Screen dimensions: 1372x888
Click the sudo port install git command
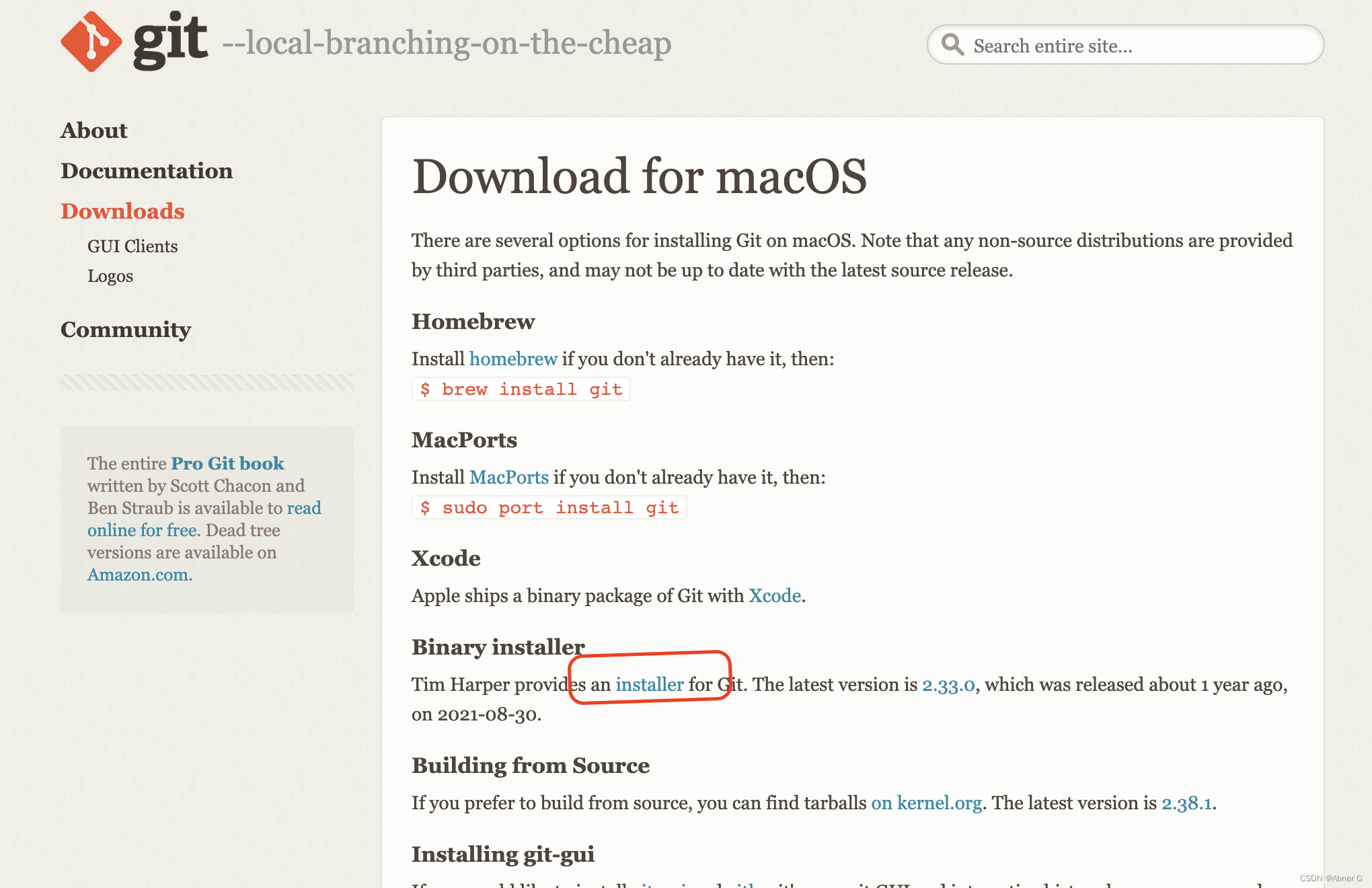click(x=549, y=508)
